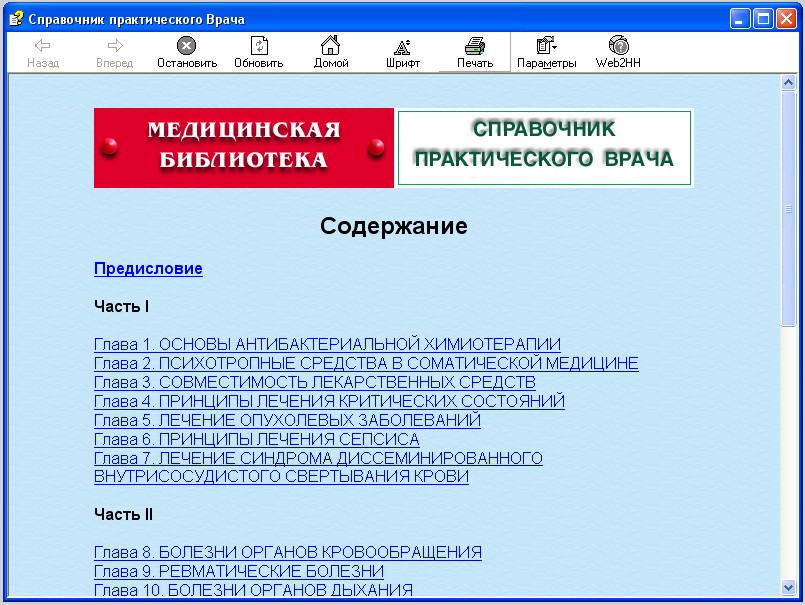Maximize the Справочник практического Врача window
The width and height of the screenshot is (805, 605).
tap(763, 19)
